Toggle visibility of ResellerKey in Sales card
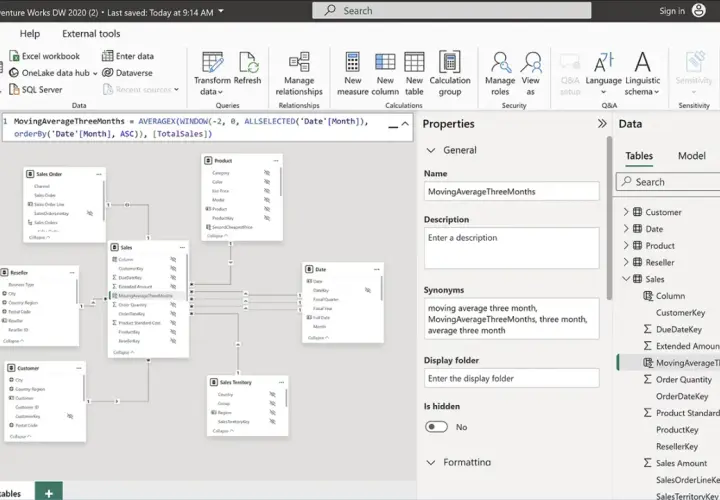The width and height of the screenshot is (720, 500). pyautogui.click(x=173, y=341)
